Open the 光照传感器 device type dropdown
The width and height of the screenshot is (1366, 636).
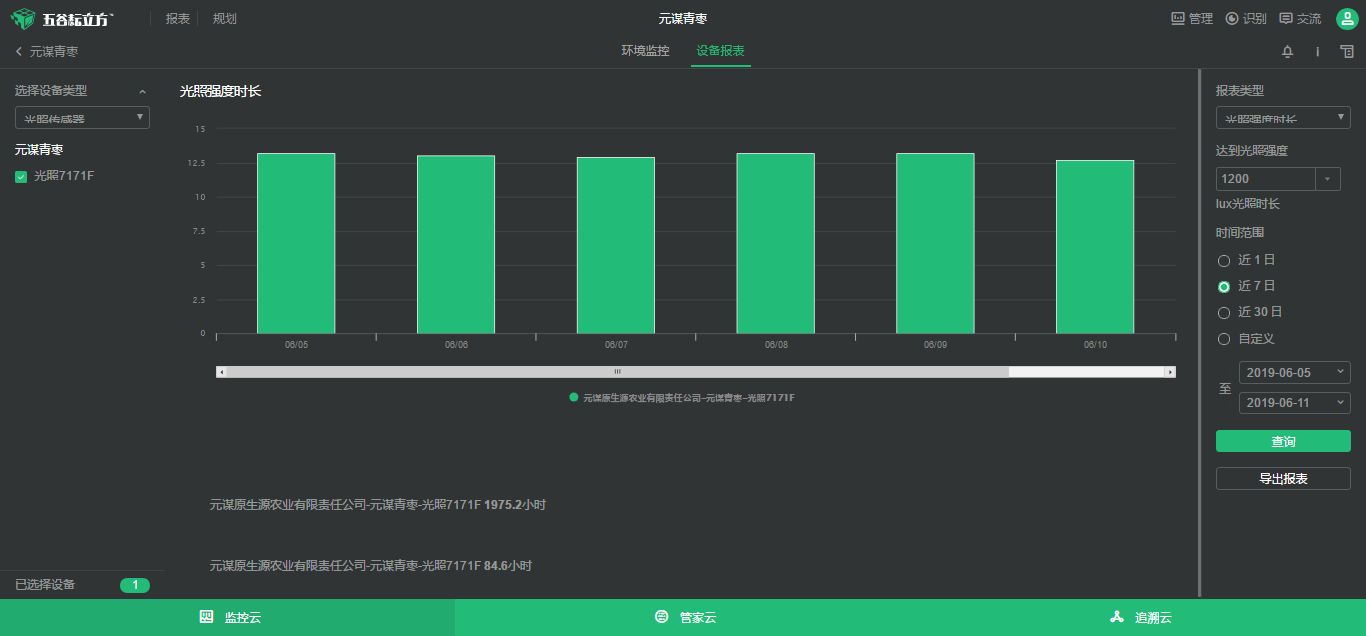pyautogui.click(x=82, y=118)
